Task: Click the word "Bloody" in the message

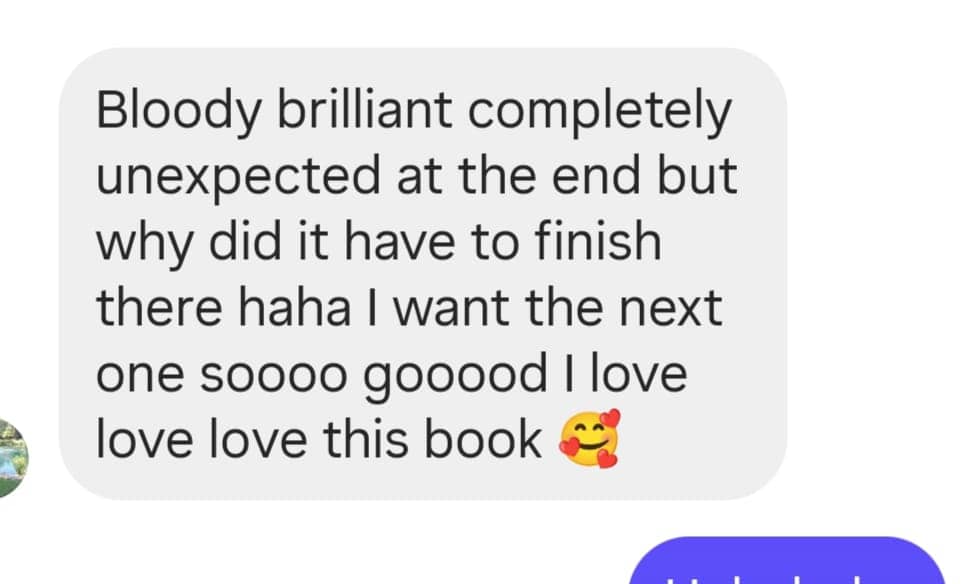Action: click(x=179, y=111)
